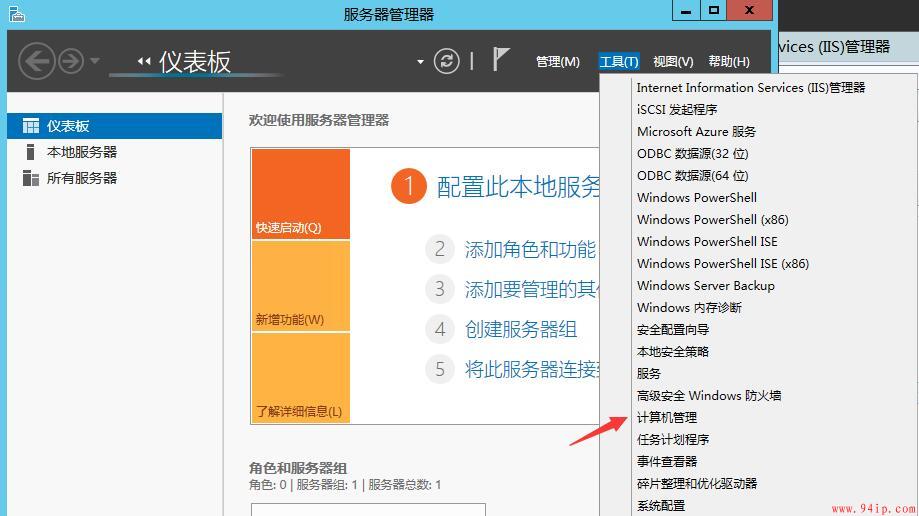Click the 新增功能(W) tile
The height and width of the screenshot is (516, 919).
(301, 286)
